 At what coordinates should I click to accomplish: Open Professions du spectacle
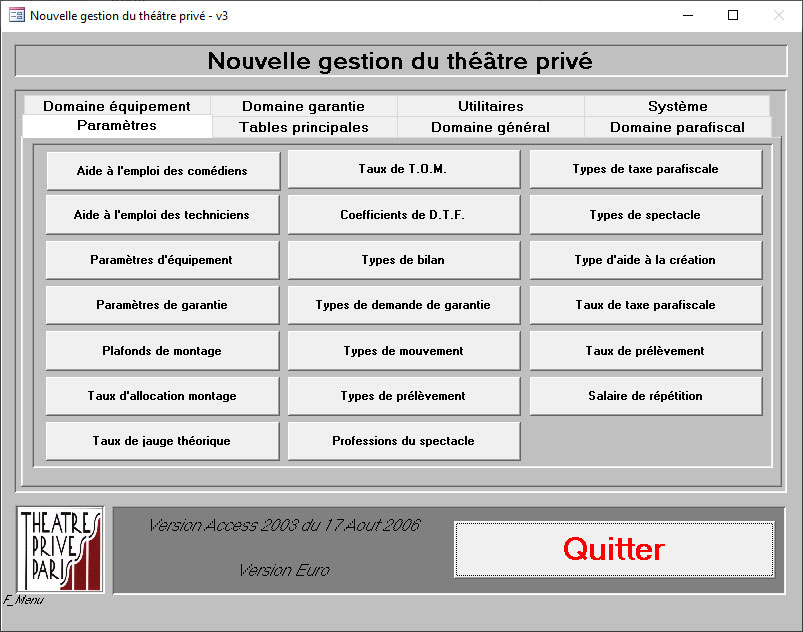[x=404, y=441]
